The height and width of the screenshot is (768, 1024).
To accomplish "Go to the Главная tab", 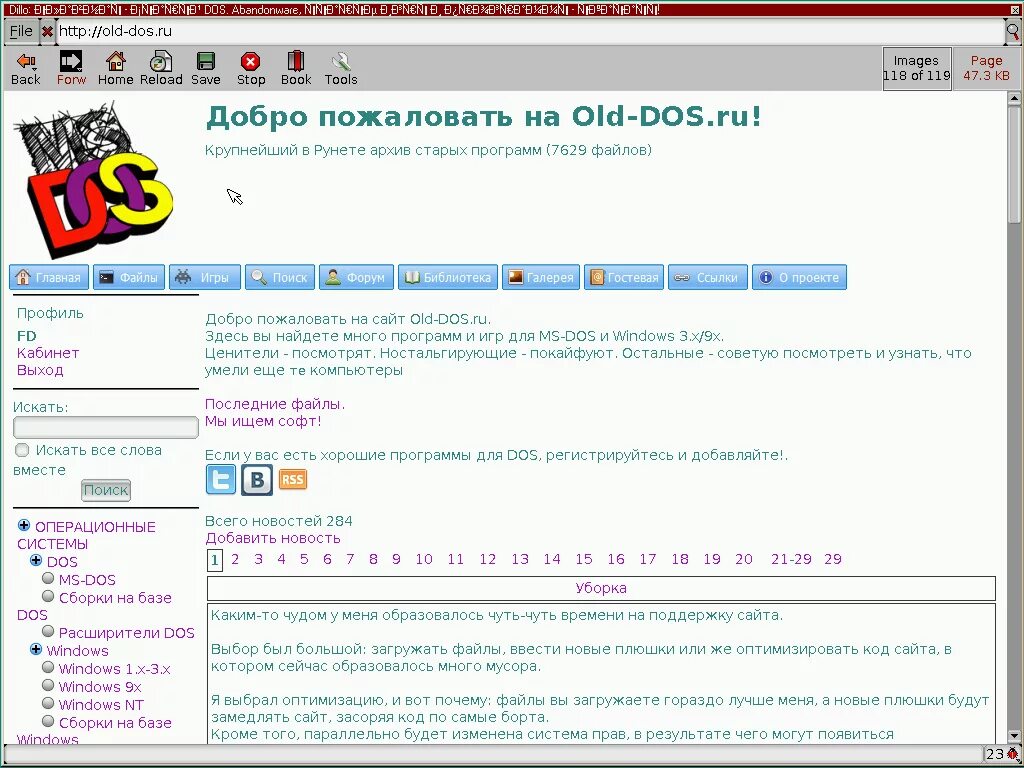I will tap(50, 278).
